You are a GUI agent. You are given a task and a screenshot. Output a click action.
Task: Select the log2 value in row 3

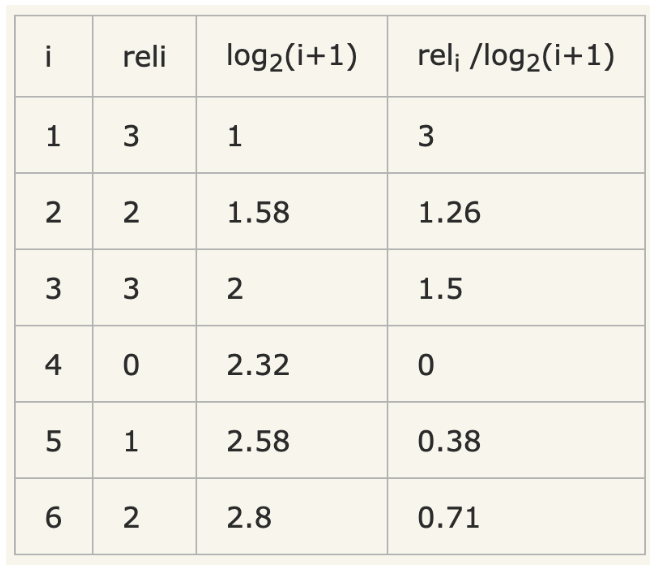click(x=235, y=289)
